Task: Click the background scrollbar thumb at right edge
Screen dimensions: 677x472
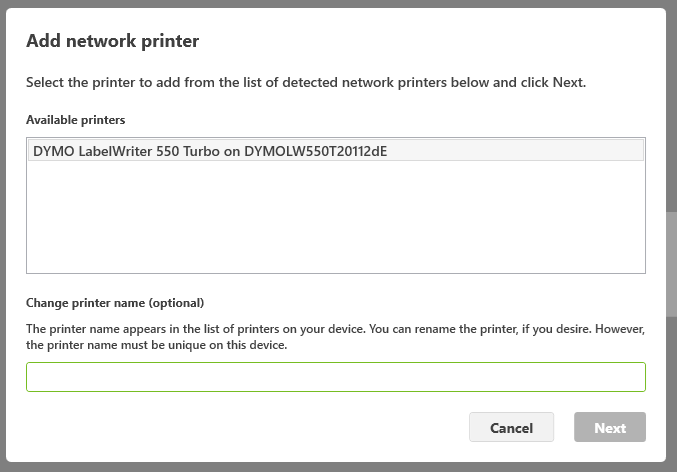Action: (671, 264)
